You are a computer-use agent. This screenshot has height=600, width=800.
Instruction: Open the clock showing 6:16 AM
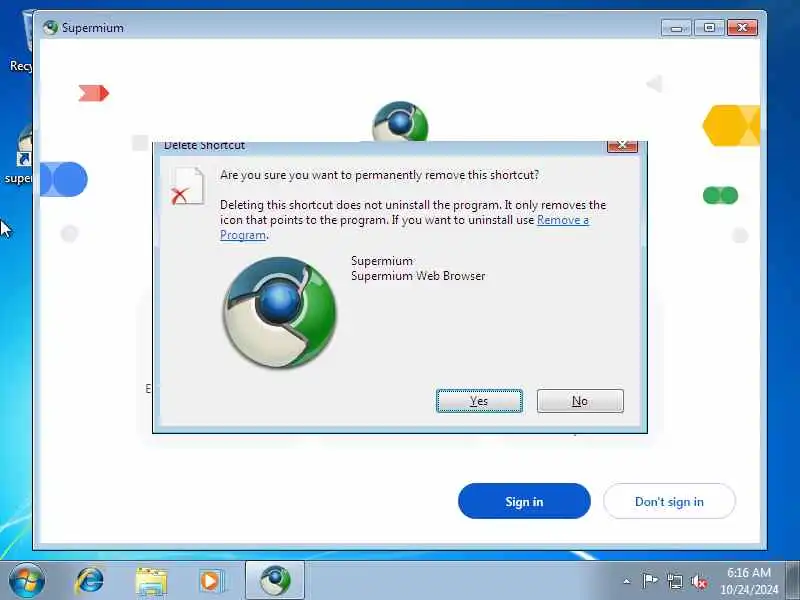[748, 581]
